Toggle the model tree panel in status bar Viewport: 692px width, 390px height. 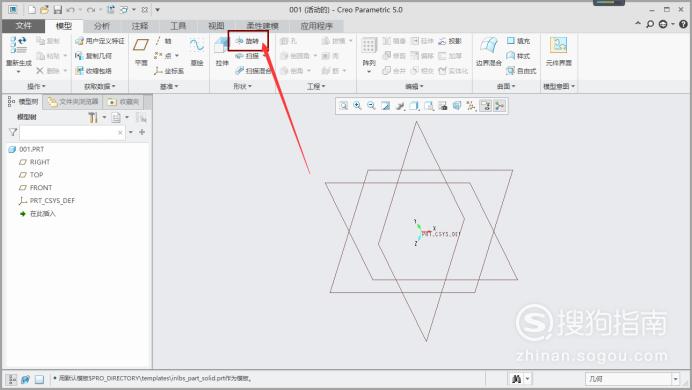click(12, 379)
